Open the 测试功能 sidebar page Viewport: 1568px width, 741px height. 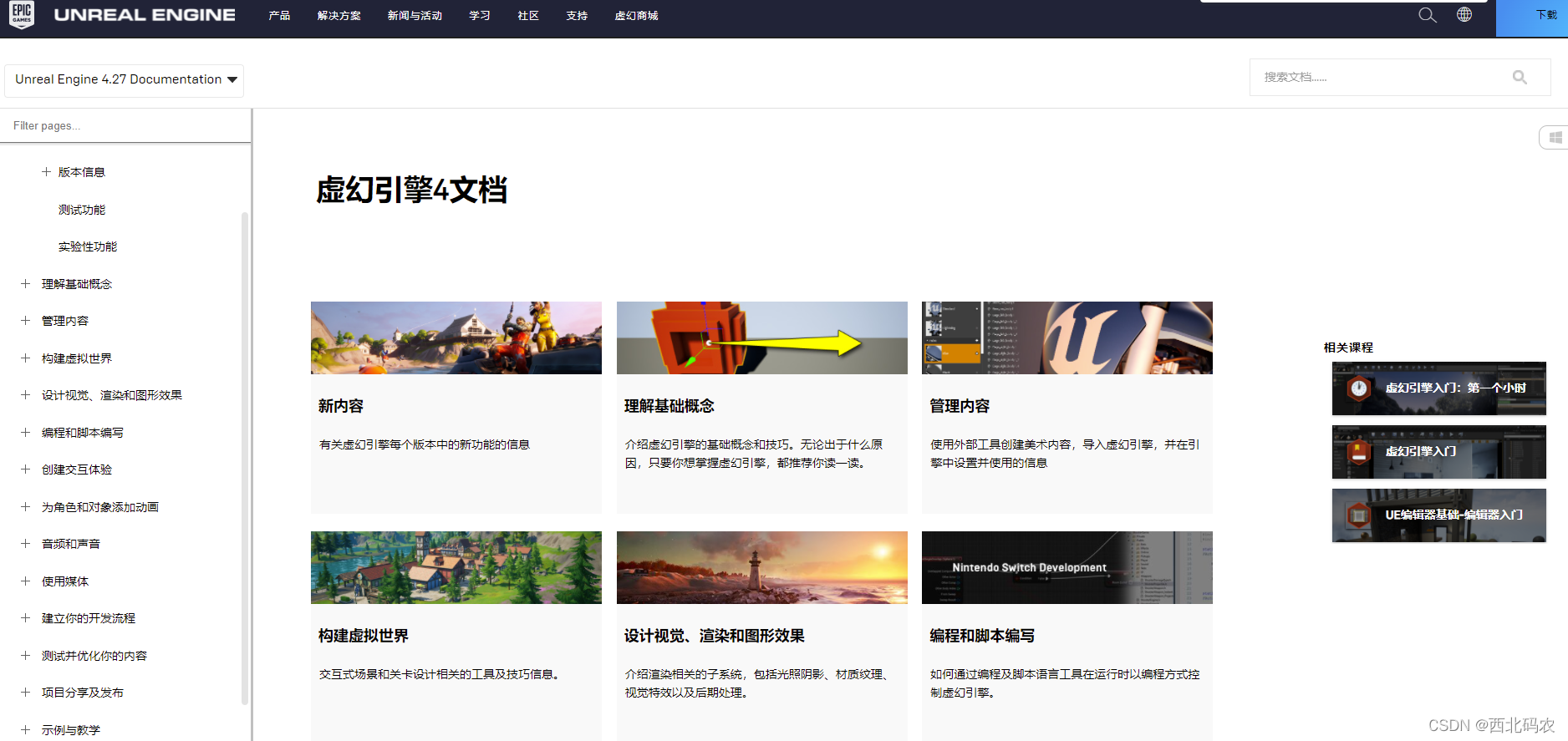[82, 210]
